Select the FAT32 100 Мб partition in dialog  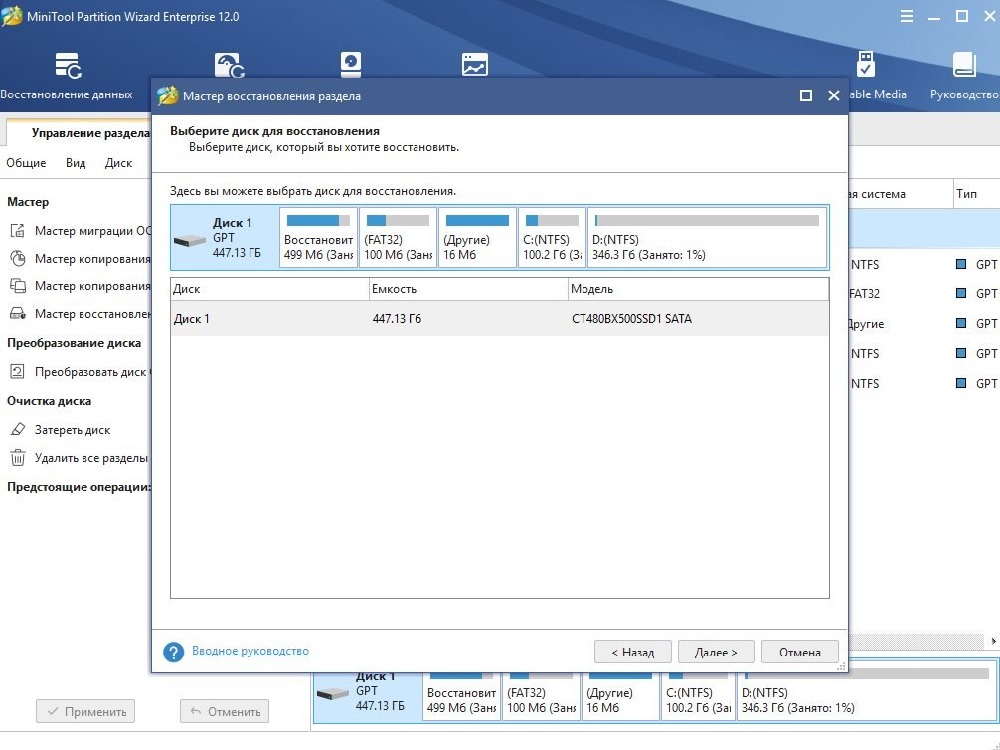398,238
